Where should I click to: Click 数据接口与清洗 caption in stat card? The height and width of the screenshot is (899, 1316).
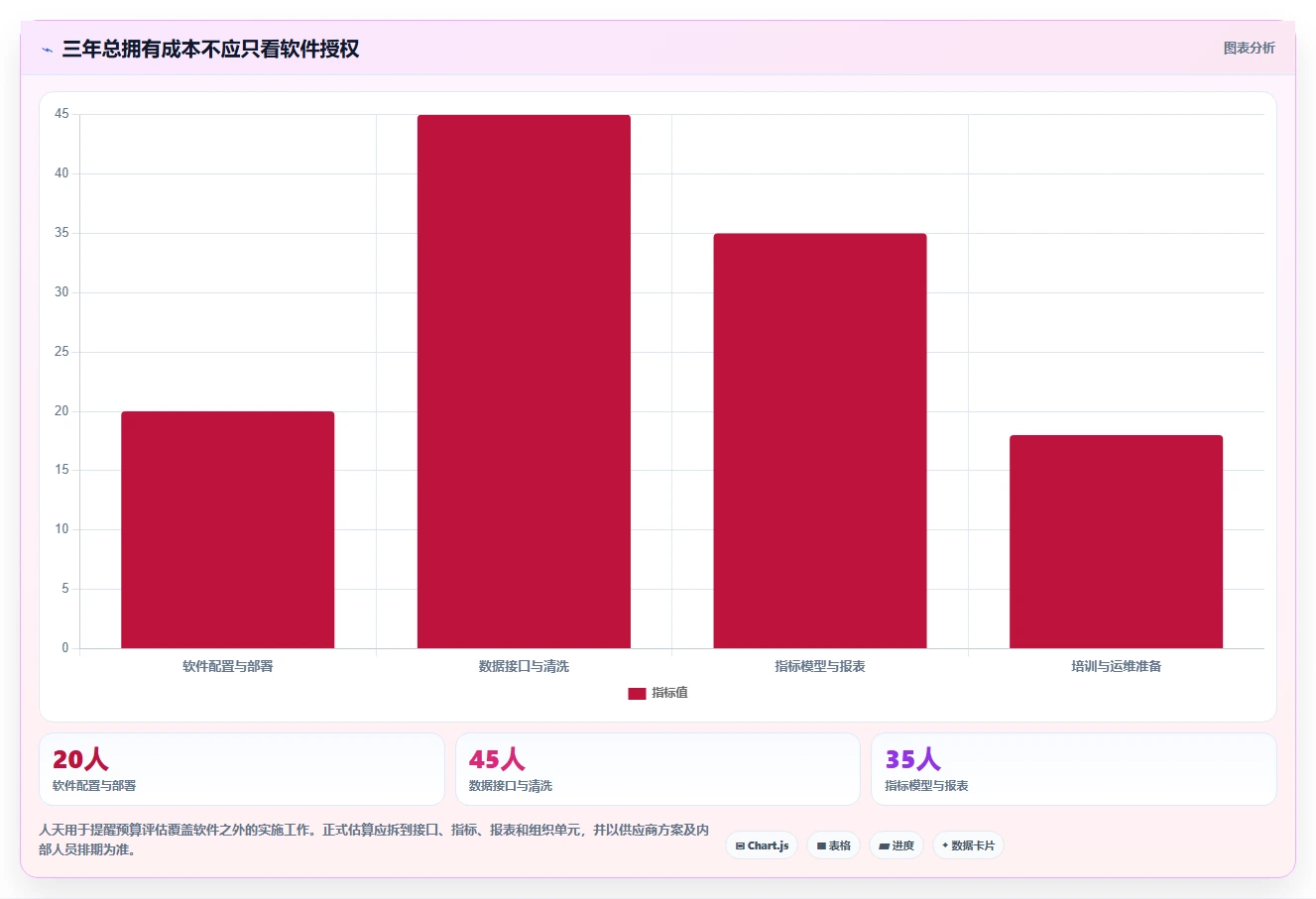[x=511, y=786]
